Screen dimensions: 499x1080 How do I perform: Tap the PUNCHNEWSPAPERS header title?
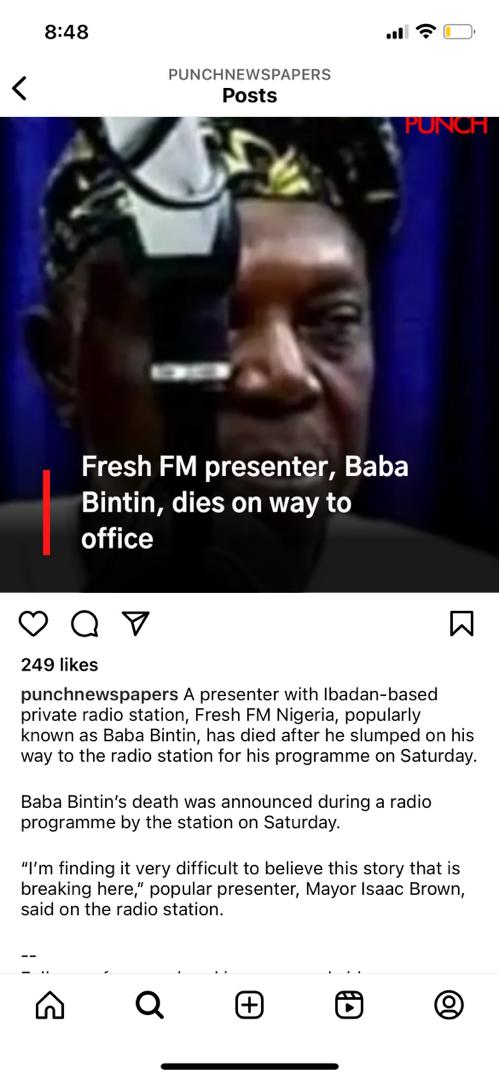(x=250, y=74)
